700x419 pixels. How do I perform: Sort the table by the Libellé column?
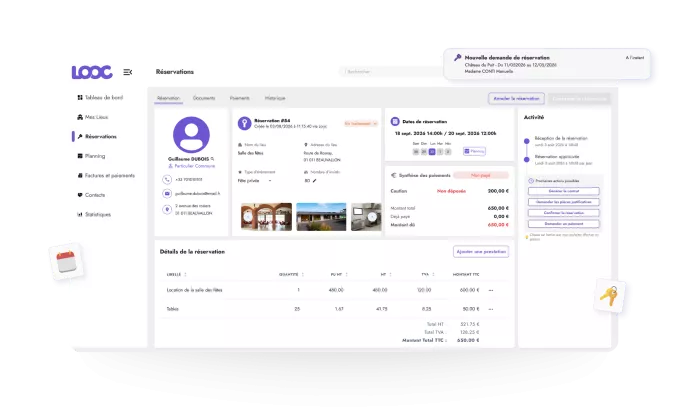185,274
